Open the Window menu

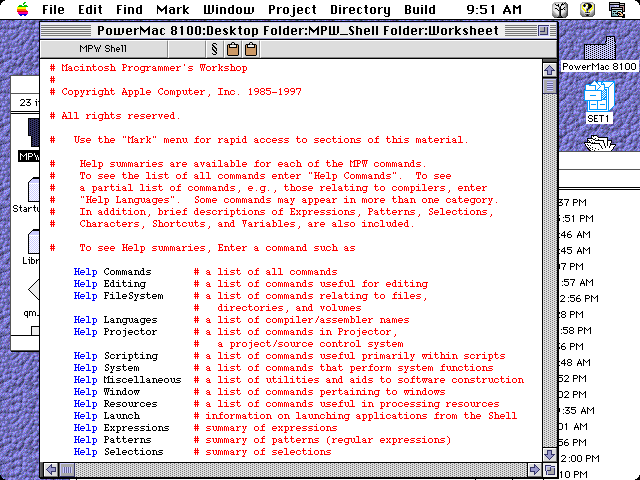point(229,9)
